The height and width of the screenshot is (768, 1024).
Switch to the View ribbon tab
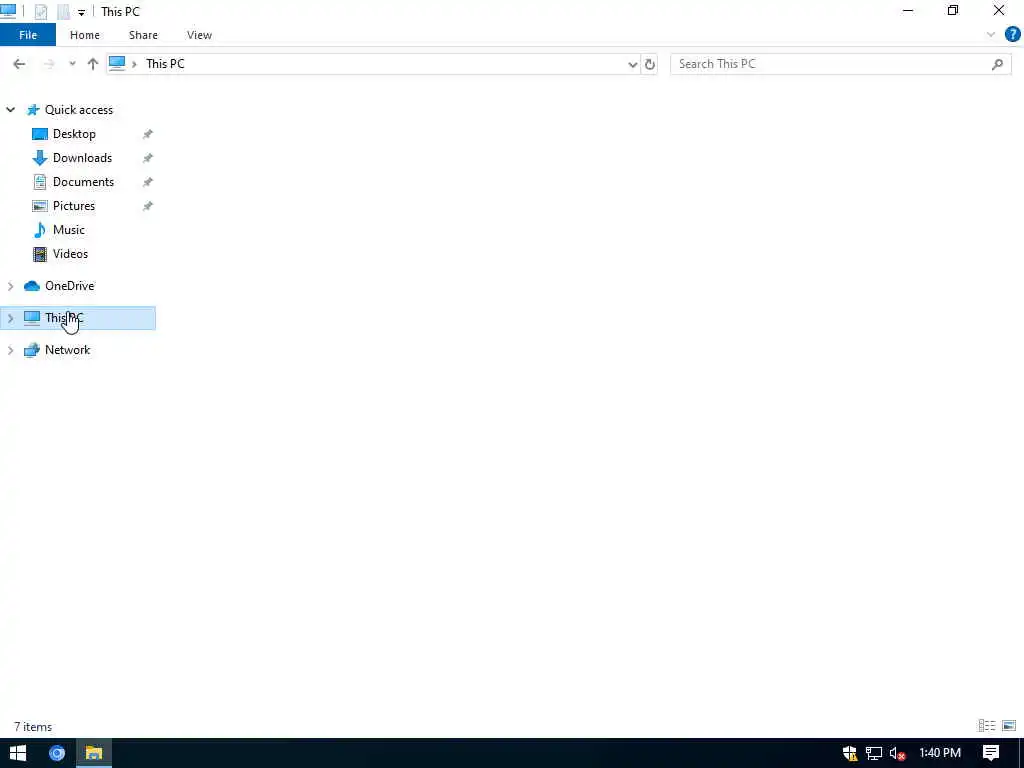click(x=199, y=35)
